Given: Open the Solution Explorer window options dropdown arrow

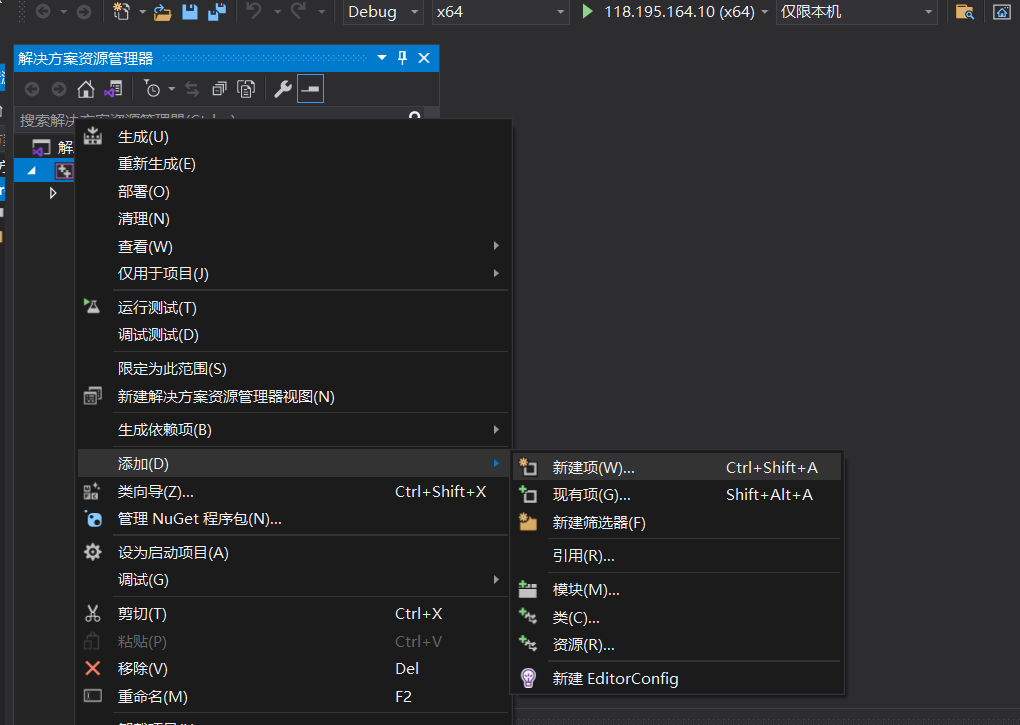Looking at the screenshot, I should pos(381,58).
